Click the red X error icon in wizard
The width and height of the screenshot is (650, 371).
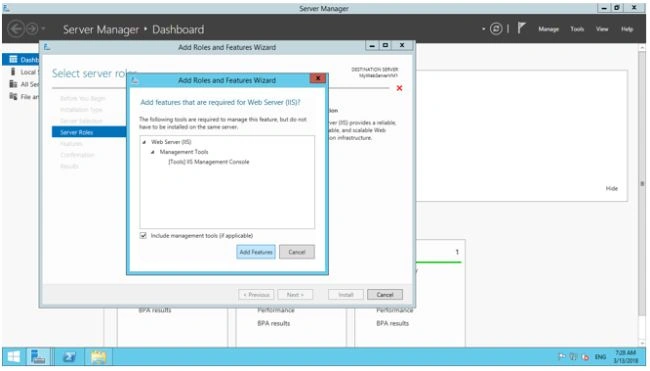click(399, 88)
